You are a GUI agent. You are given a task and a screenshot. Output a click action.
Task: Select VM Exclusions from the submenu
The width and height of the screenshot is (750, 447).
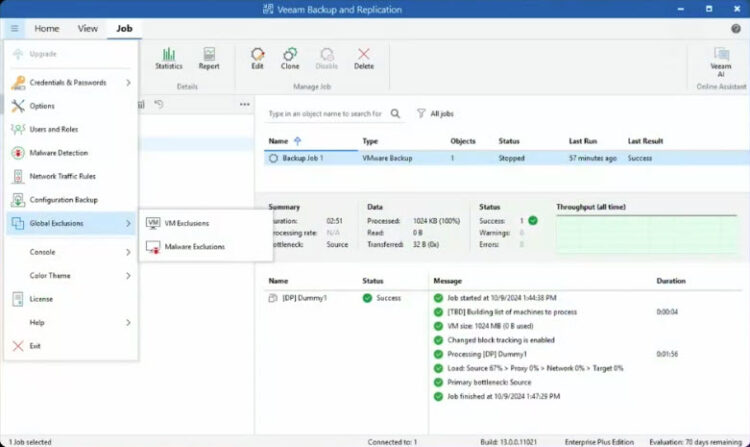point(186,223)
